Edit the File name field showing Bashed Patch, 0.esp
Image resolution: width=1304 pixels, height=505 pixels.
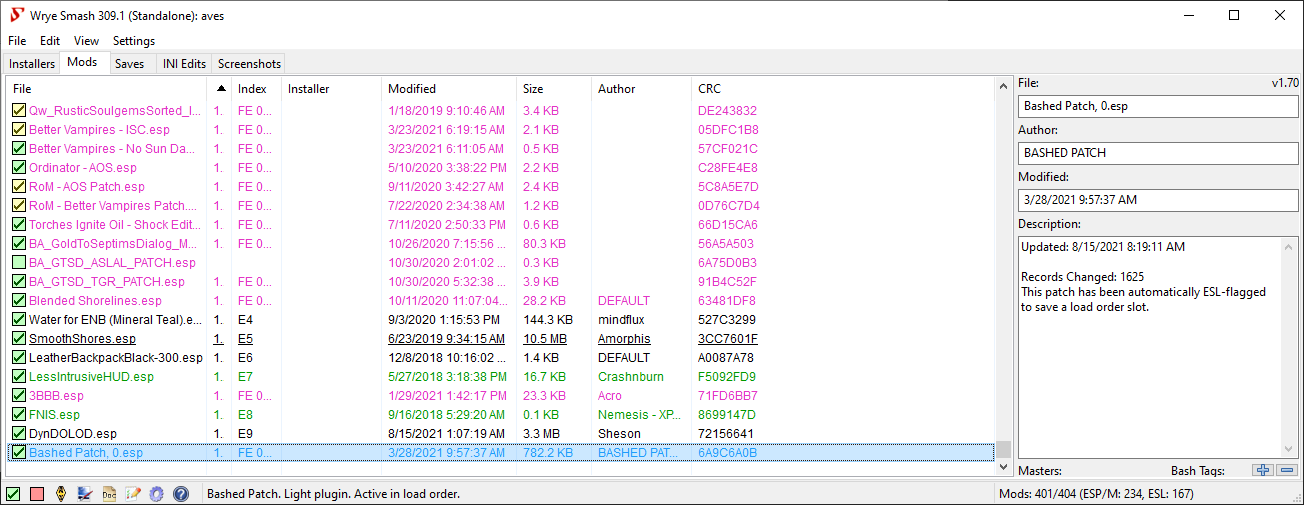(x=1157, y=106)
